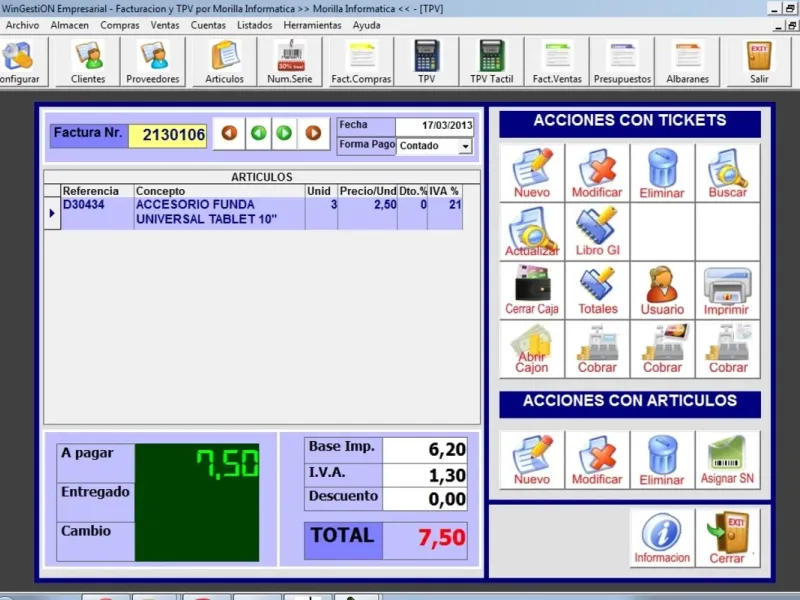The width and height of the screenshot is (800, 600).
Task: Click the Concepto column header
Action: click(219, 191)
